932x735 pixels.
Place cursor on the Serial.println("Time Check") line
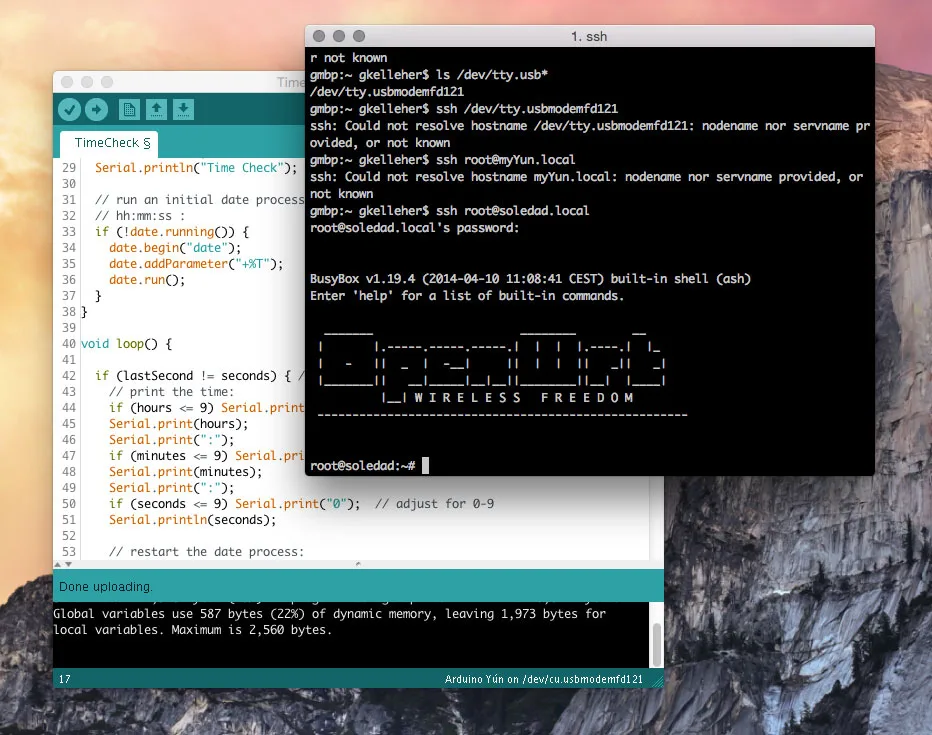point(200,167)
